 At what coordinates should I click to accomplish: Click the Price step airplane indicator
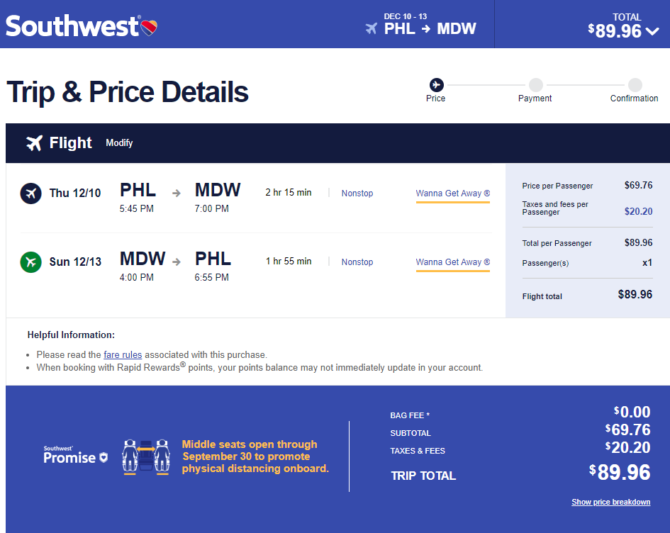coord(436,85)
